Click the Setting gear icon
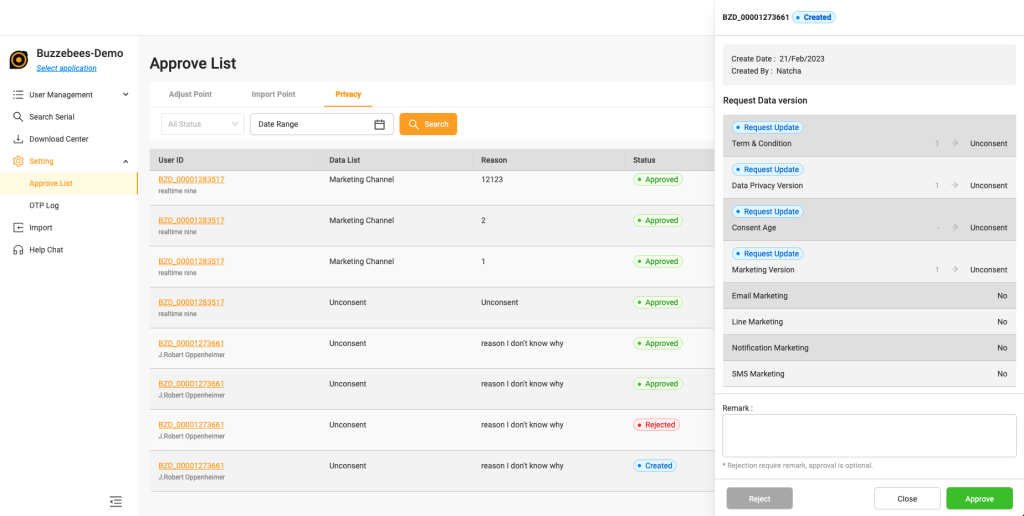The width and height of the screenshot is (1024, 516). pyautogui.click(x=18, y=161)
